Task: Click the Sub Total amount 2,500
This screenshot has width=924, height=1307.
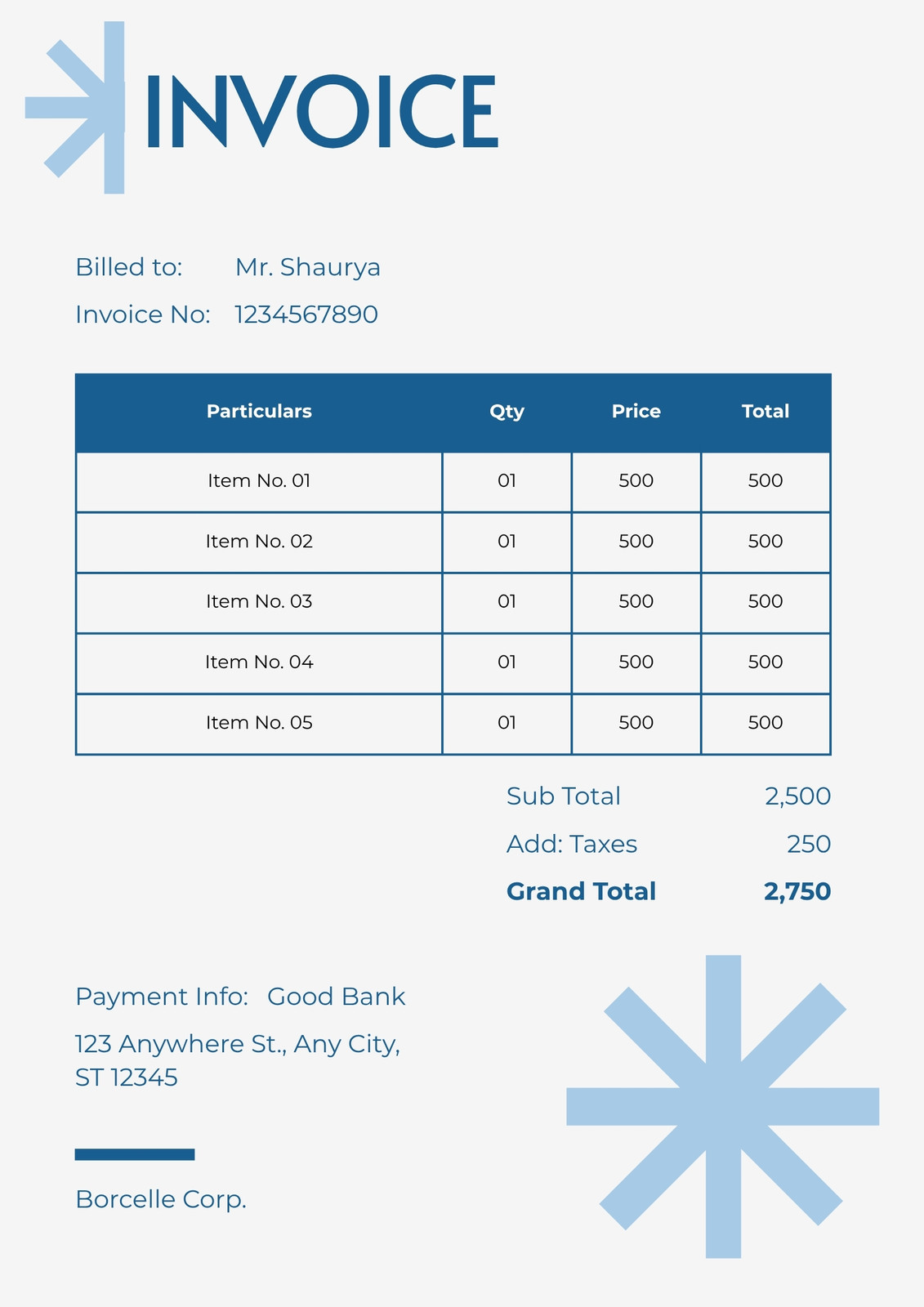Action: pos(797,796)
